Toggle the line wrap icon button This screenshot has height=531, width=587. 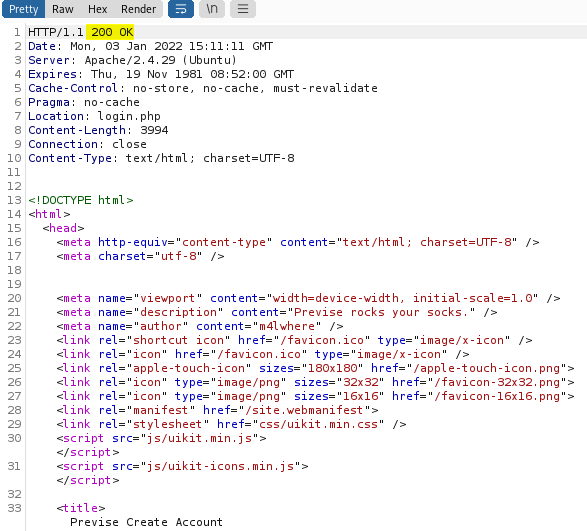pos(181,9)
